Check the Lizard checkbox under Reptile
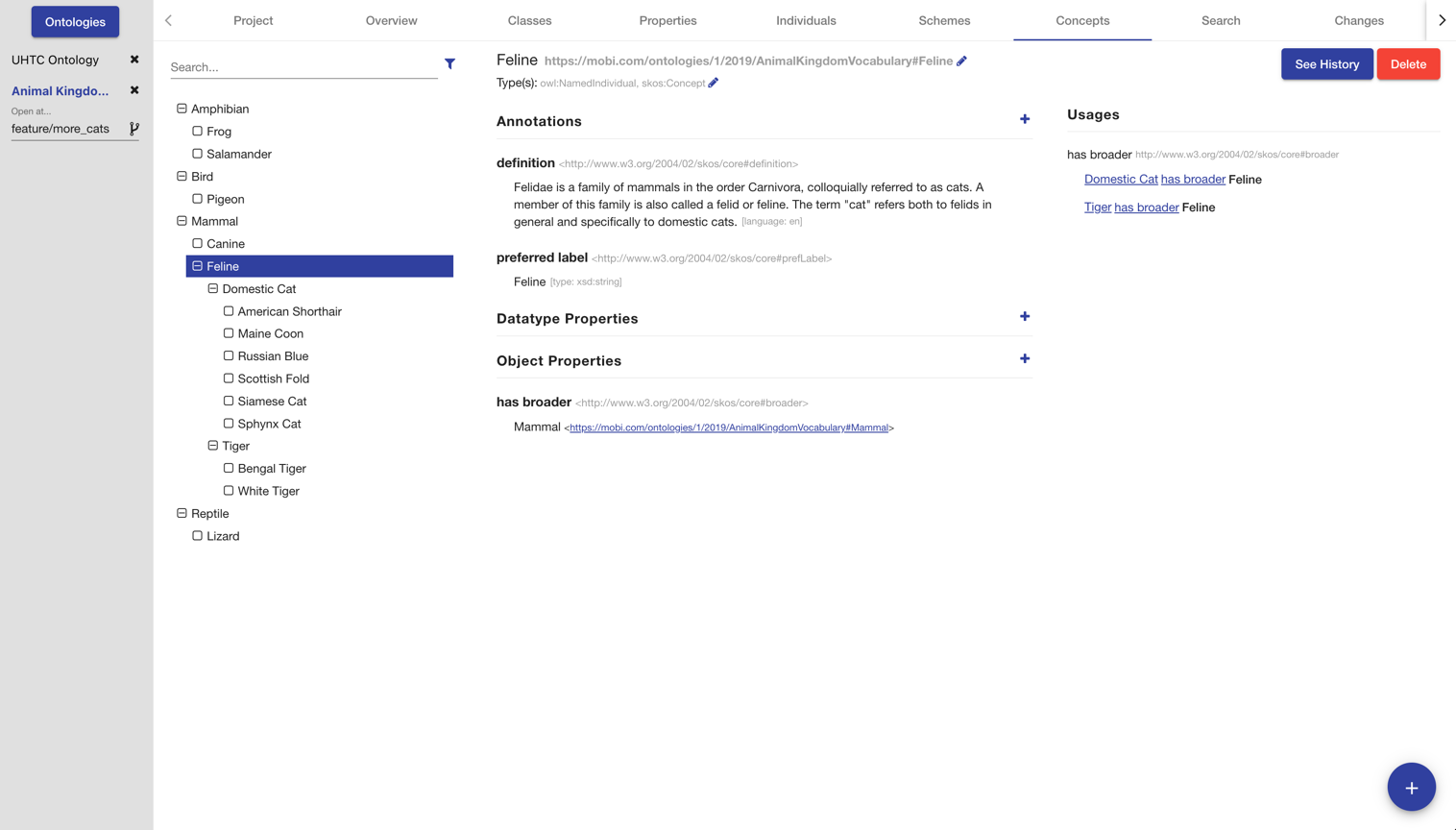 click(197, 535)
